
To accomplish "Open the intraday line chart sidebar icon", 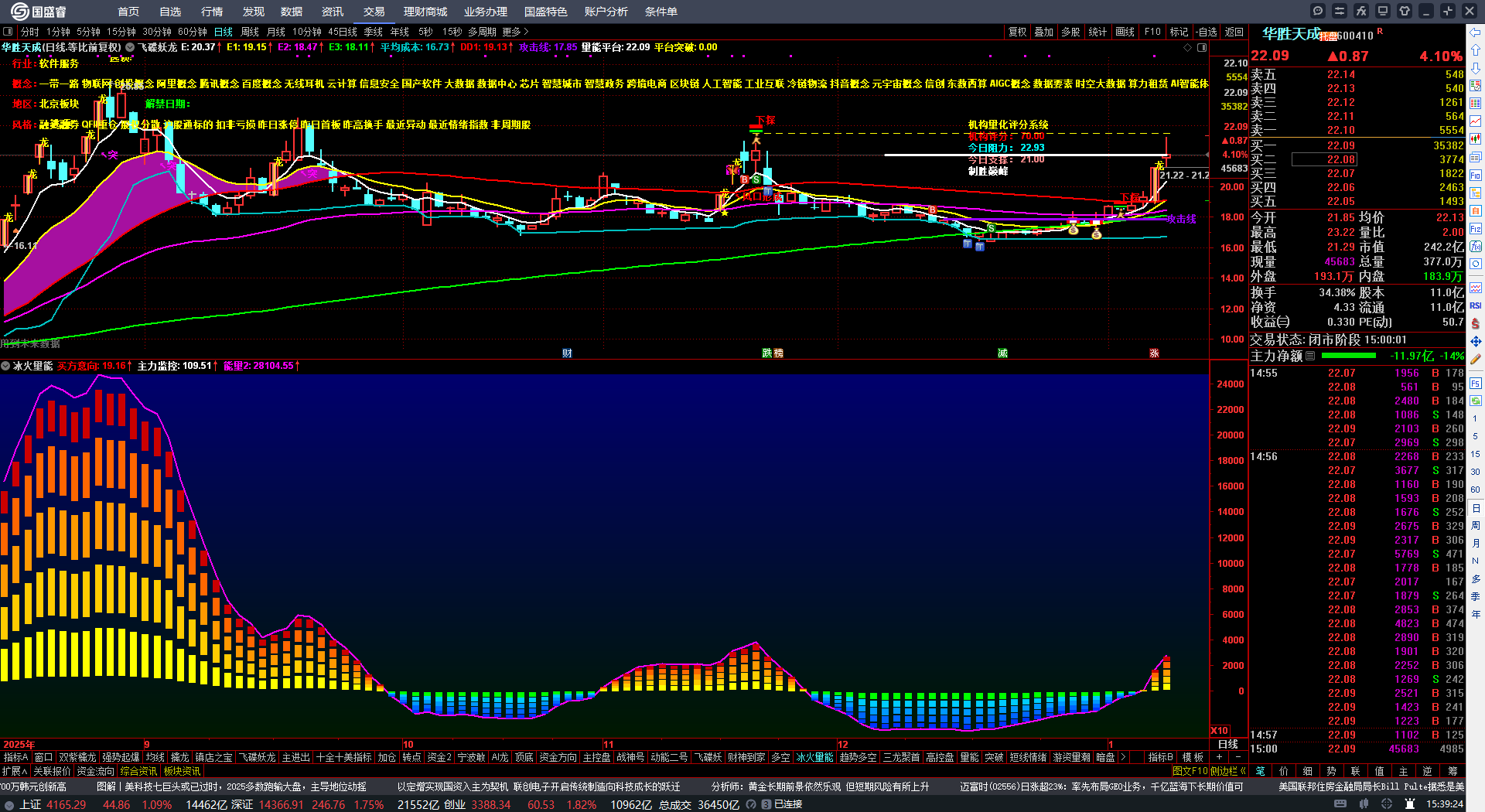I will [1476, 121].
